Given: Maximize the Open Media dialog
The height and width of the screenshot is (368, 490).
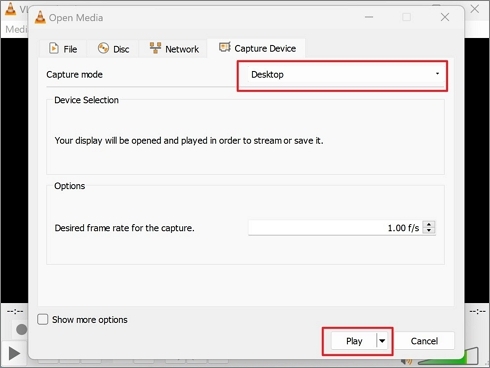Looking at the screenshot, I should [406, 17].
